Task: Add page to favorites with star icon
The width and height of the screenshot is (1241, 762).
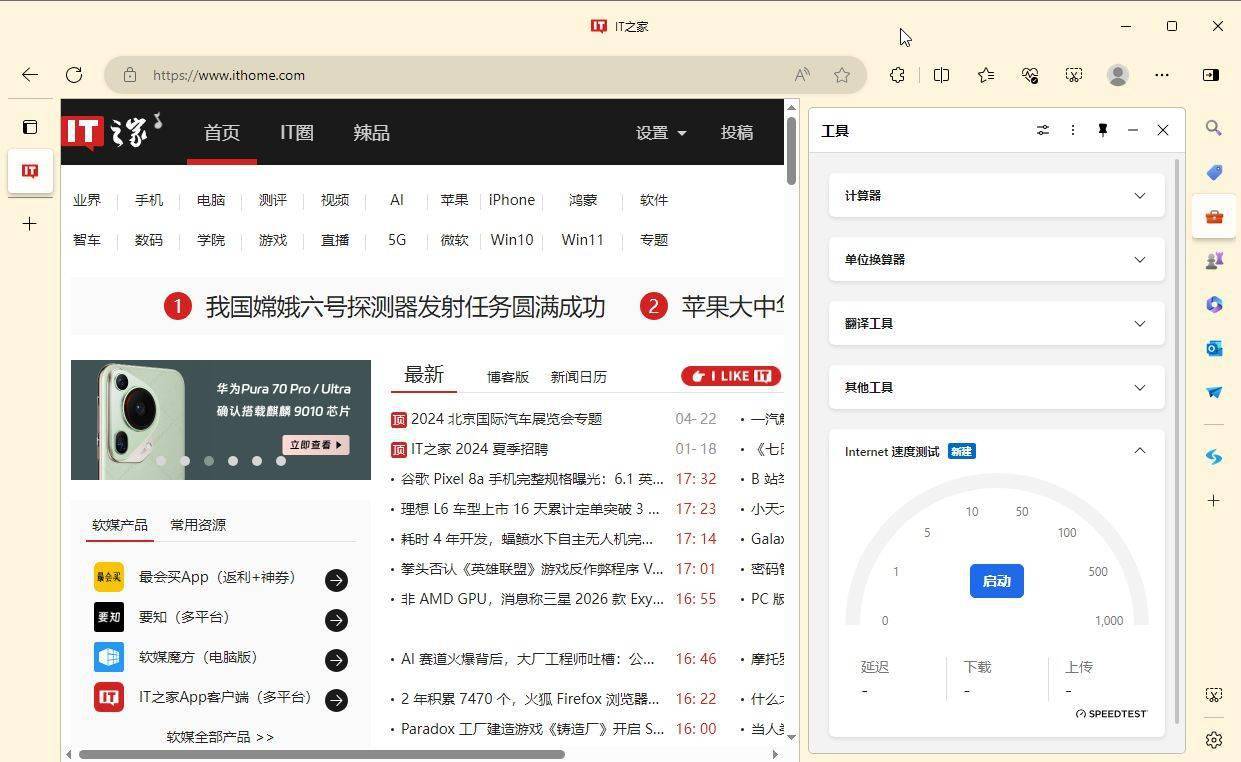Action: coord(842,75)
